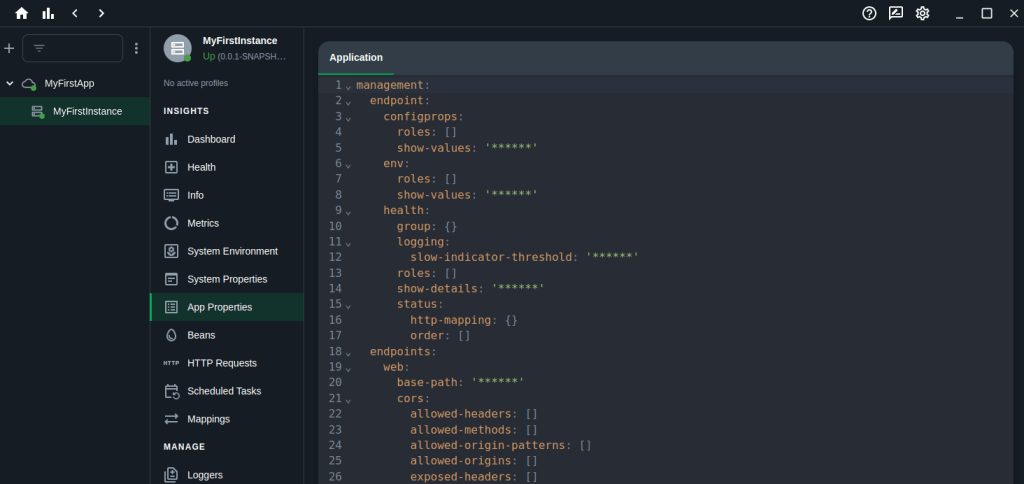Select the Application tab
The image size is (1024, 484).
point(356,58)
